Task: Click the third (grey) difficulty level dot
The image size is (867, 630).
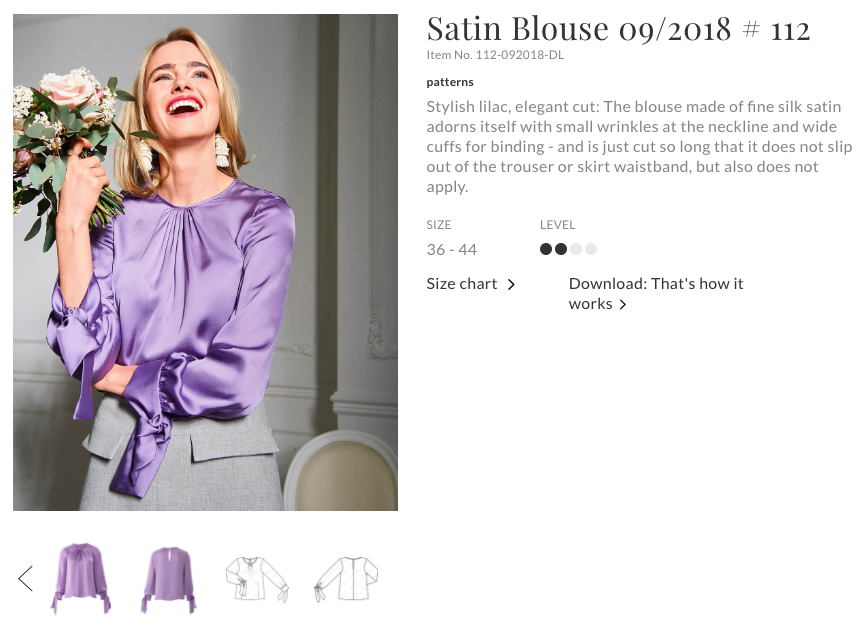Action: point(576,249)
